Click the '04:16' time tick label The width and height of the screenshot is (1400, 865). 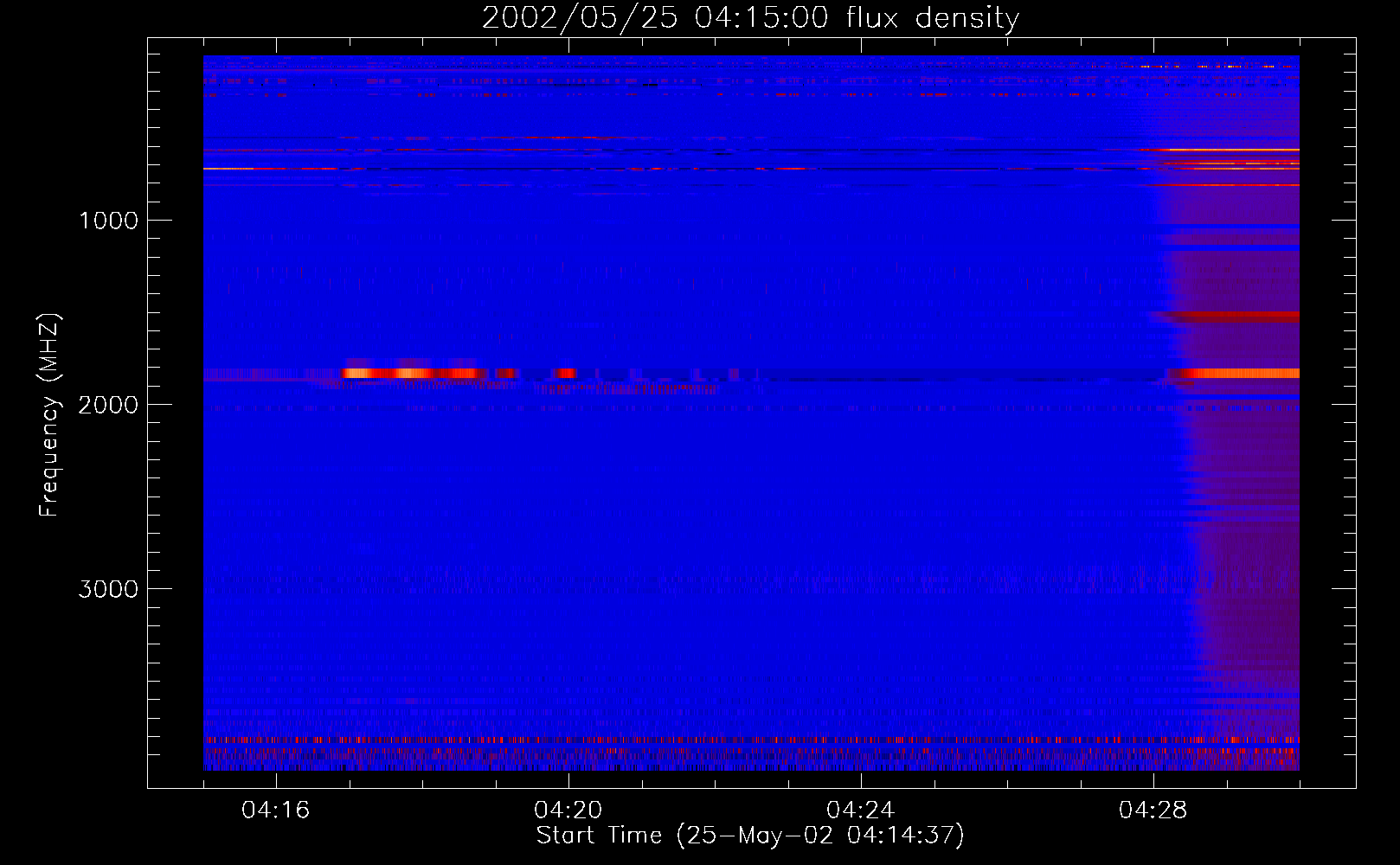tap(276, 811)
